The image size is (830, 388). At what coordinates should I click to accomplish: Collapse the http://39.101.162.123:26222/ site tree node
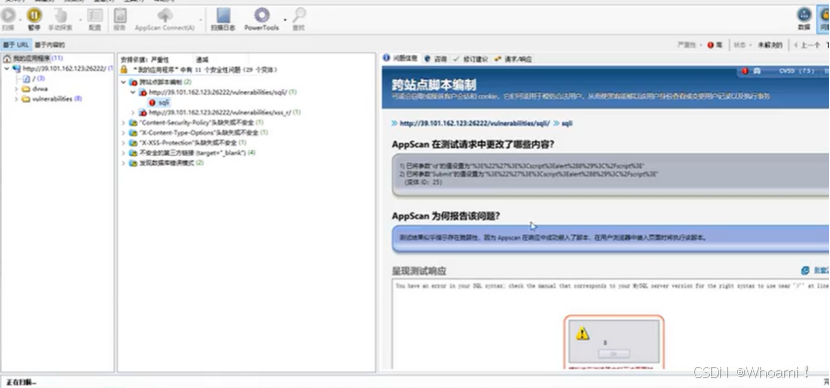[6, 69]
